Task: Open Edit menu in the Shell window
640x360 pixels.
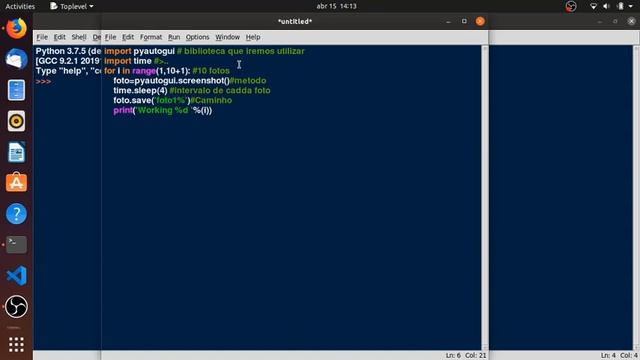Action: click(x=60, y=37)
